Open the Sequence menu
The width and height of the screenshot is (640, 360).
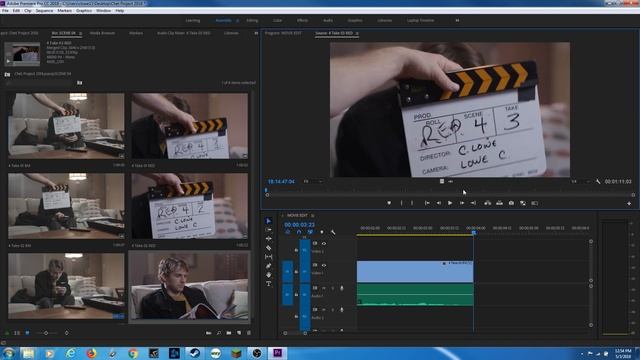tap(44, 11)
